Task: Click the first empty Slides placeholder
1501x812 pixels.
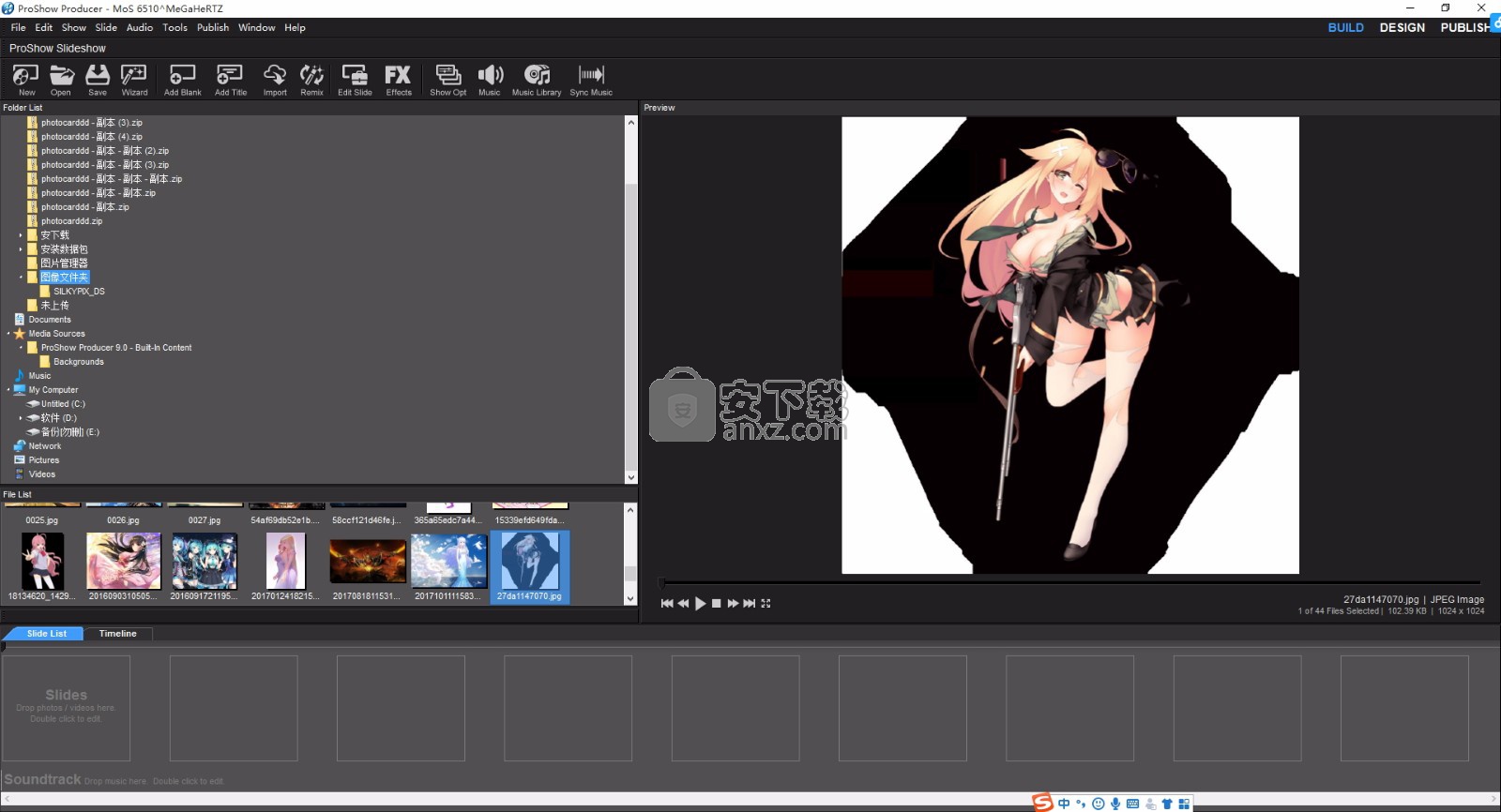Action: click(x=66, y=708)
